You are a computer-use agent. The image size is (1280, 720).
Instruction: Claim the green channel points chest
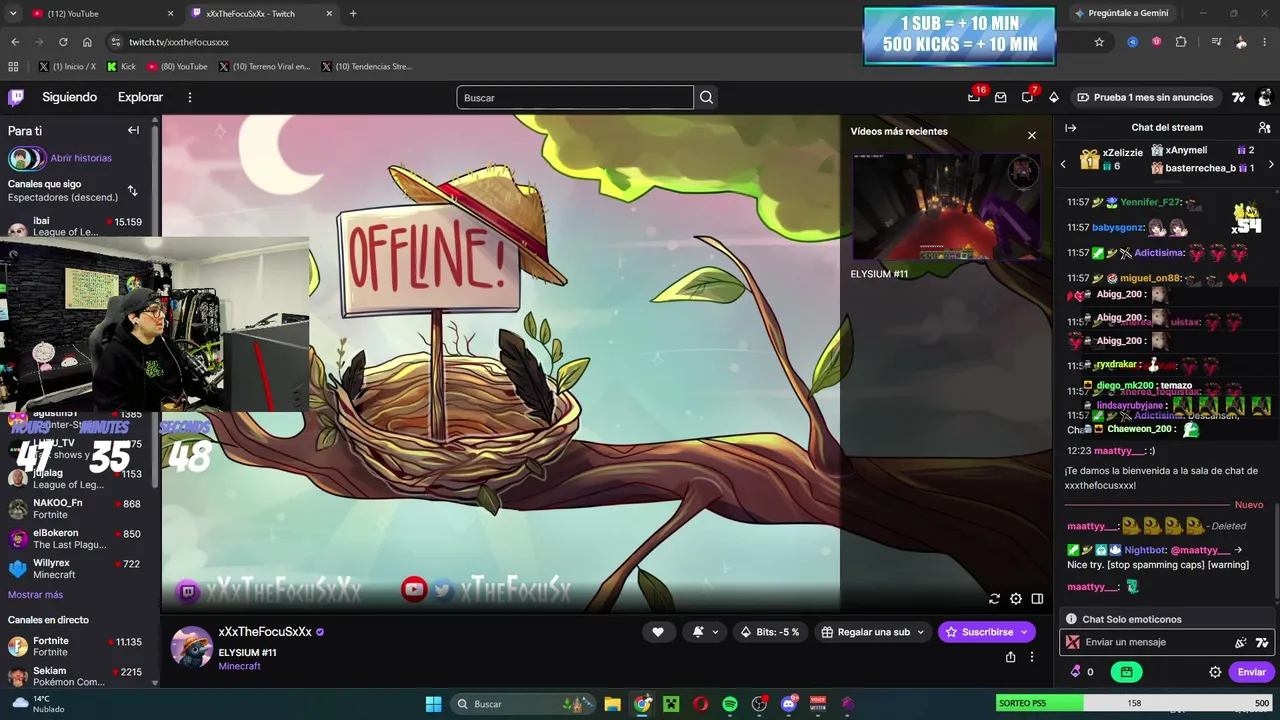coord(1126,672)
